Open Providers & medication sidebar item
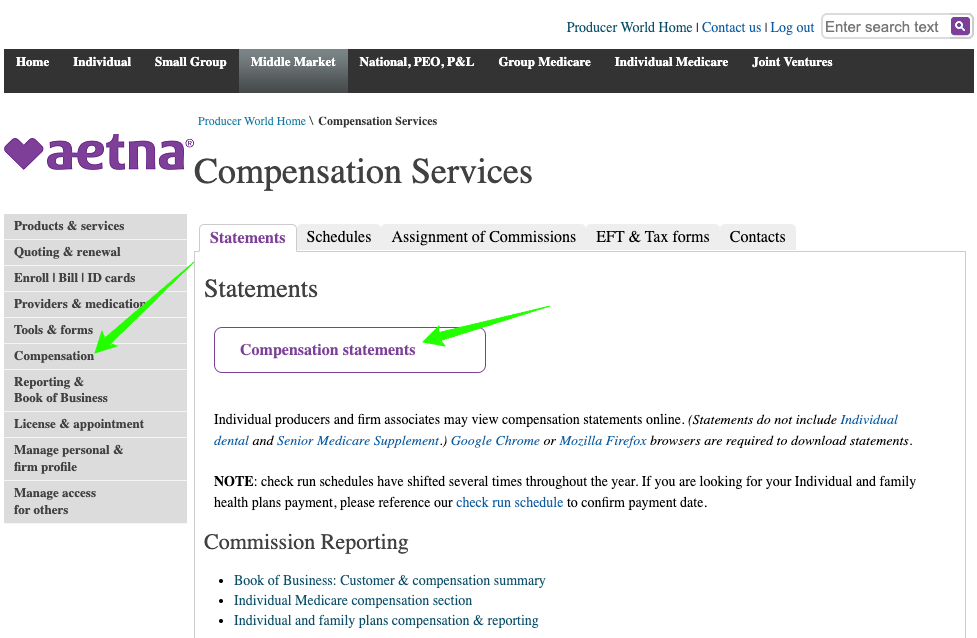The image size is (977, 638). click(95, 304)
